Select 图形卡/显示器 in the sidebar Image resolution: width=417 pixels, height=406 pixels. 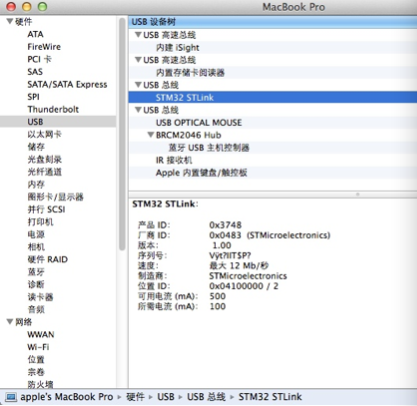(x=55, y=197)
